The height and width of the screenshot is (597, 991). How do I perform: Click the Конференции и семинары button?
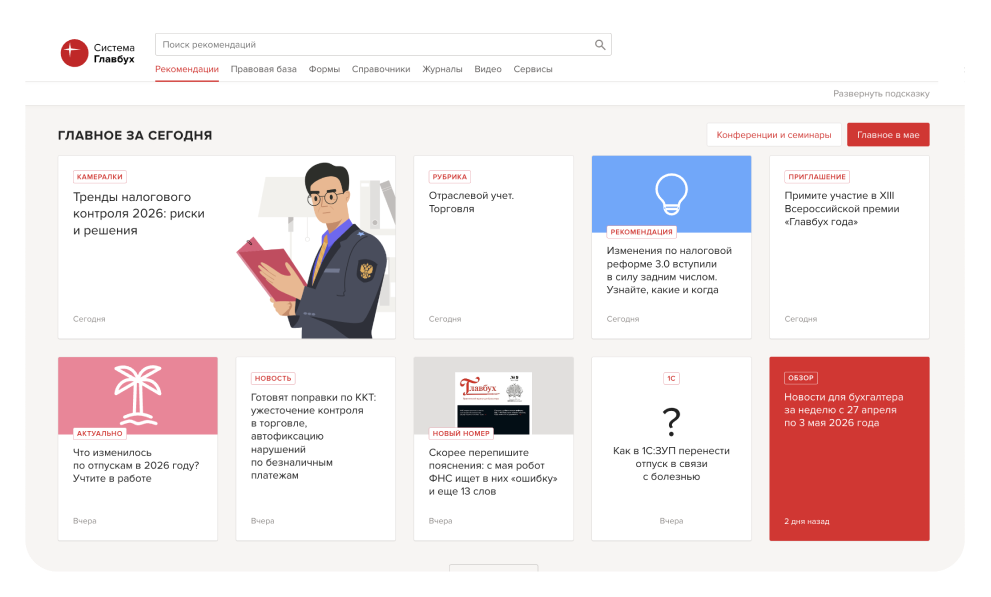coord(774,135)
